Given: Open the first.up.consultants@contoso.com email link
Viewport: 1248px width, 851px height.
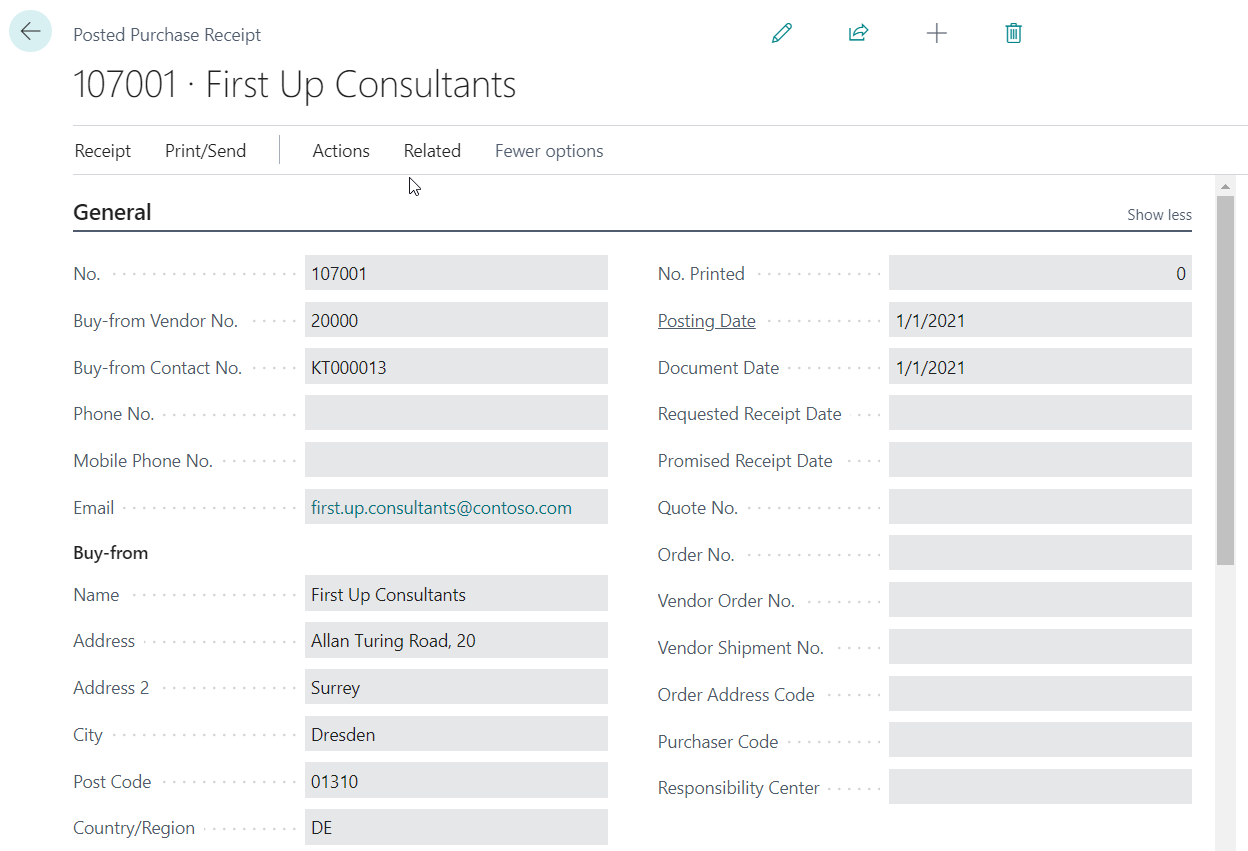Looking at the screenshot, I should (441, 508).
